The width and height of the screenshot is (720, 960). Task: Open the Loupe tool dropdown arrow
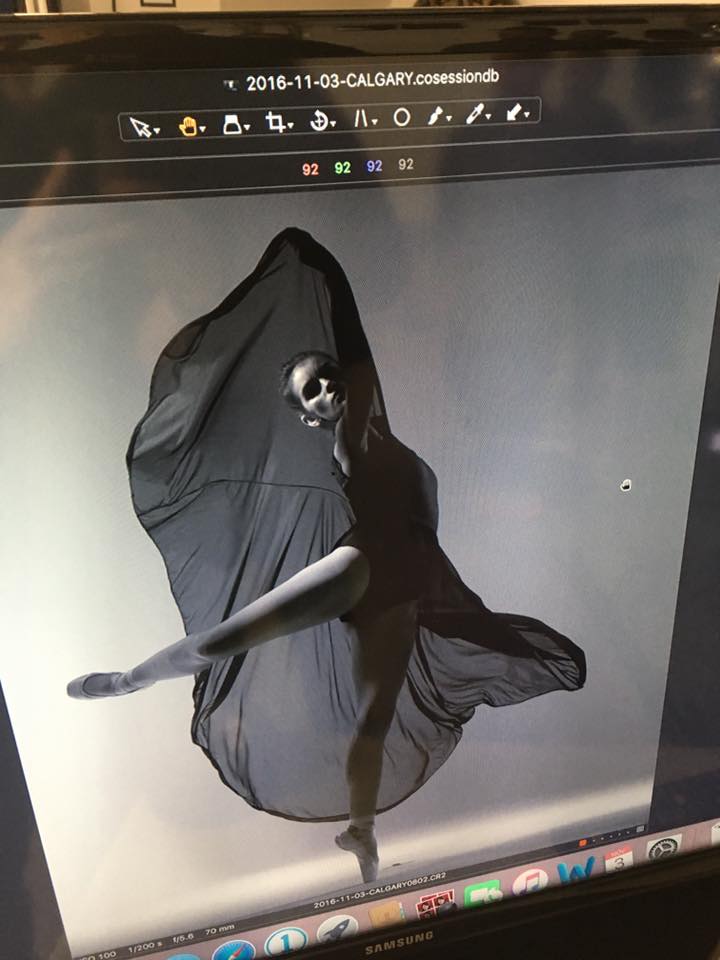tap(247, 127)
